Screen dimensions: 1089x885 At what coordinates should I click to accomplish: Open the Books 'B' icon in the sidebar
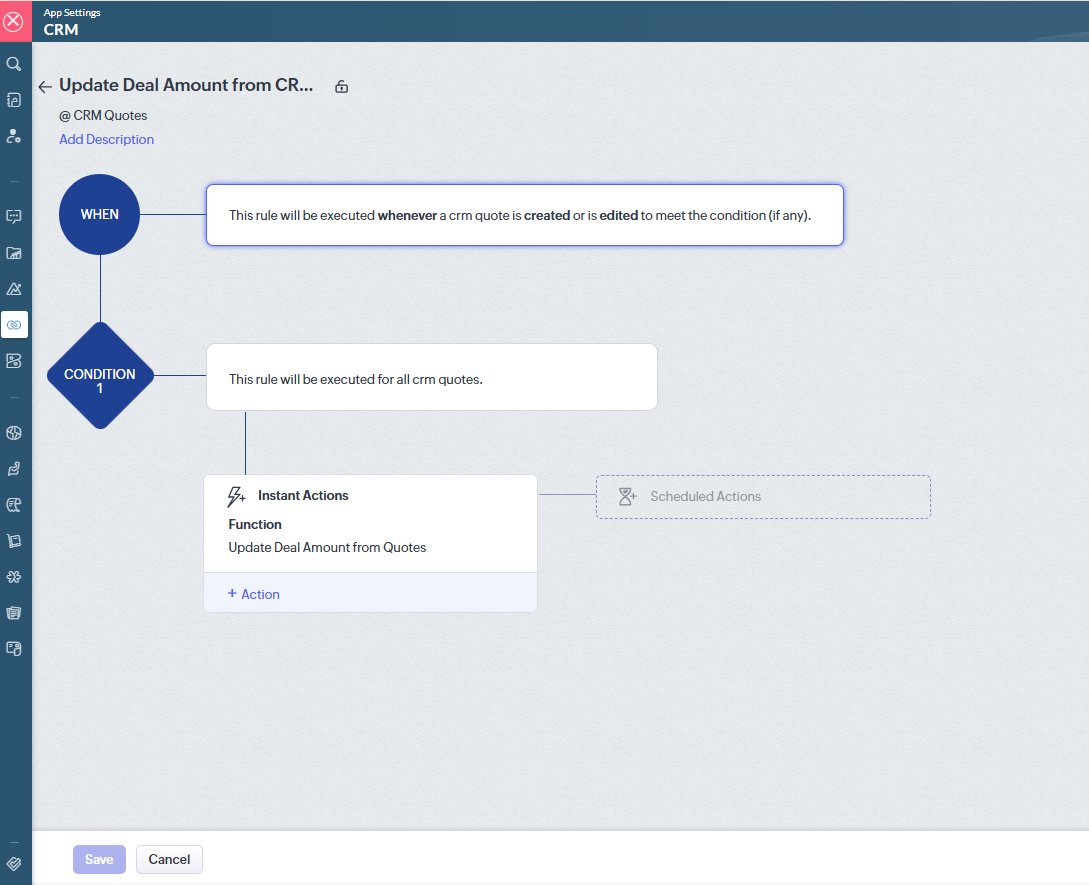(x=14, y=361)
